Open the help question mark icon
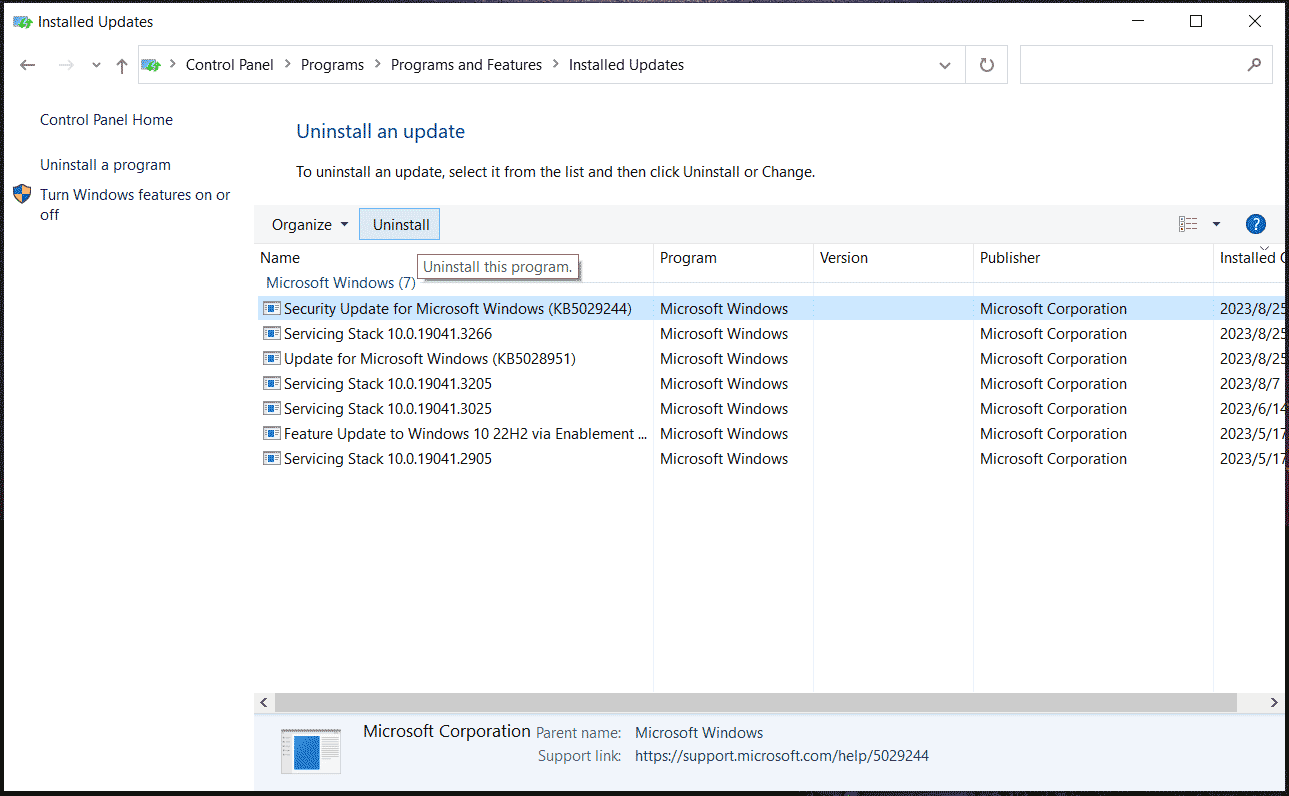 point(1256,224)
